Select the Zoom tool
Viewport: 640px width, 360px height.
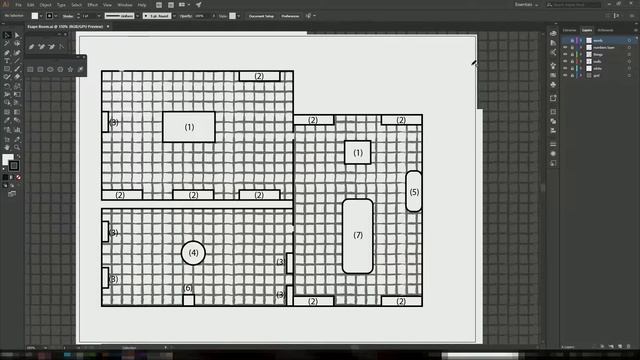[17, 147]
